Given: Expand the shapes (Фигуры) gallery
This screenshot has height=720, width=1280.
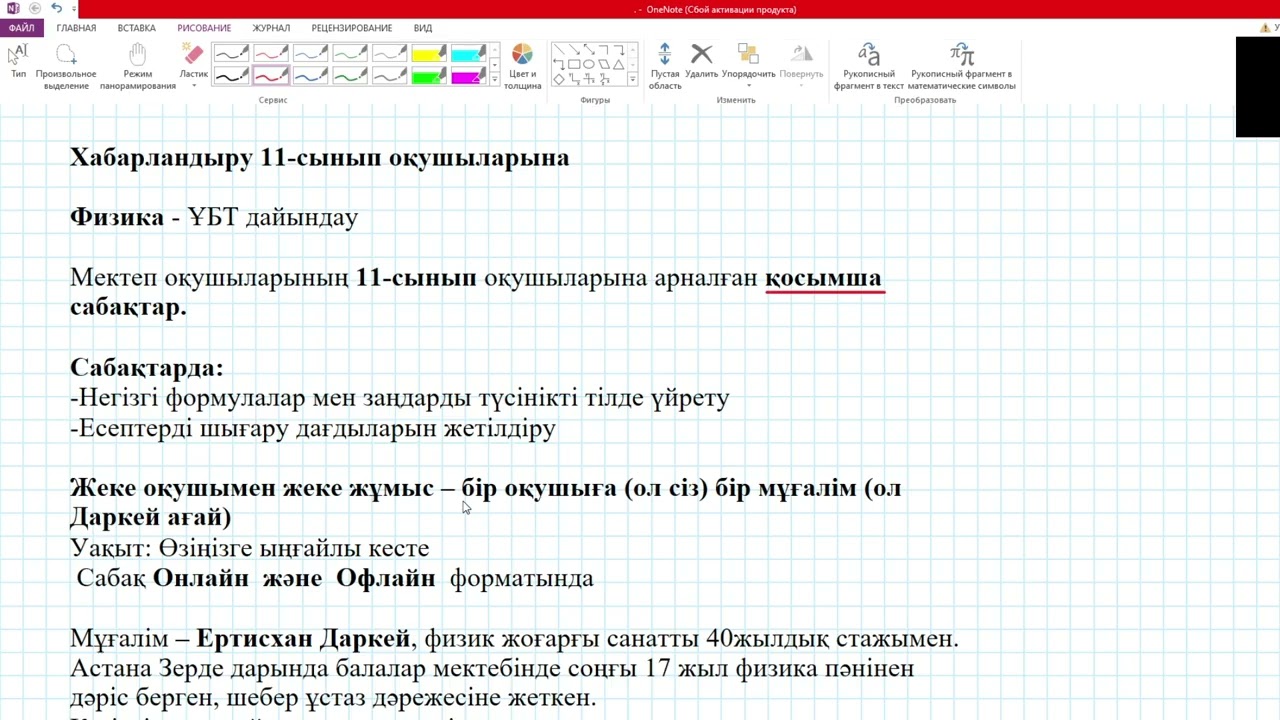Looking at the screenshot, I should [x=632, y=79].
